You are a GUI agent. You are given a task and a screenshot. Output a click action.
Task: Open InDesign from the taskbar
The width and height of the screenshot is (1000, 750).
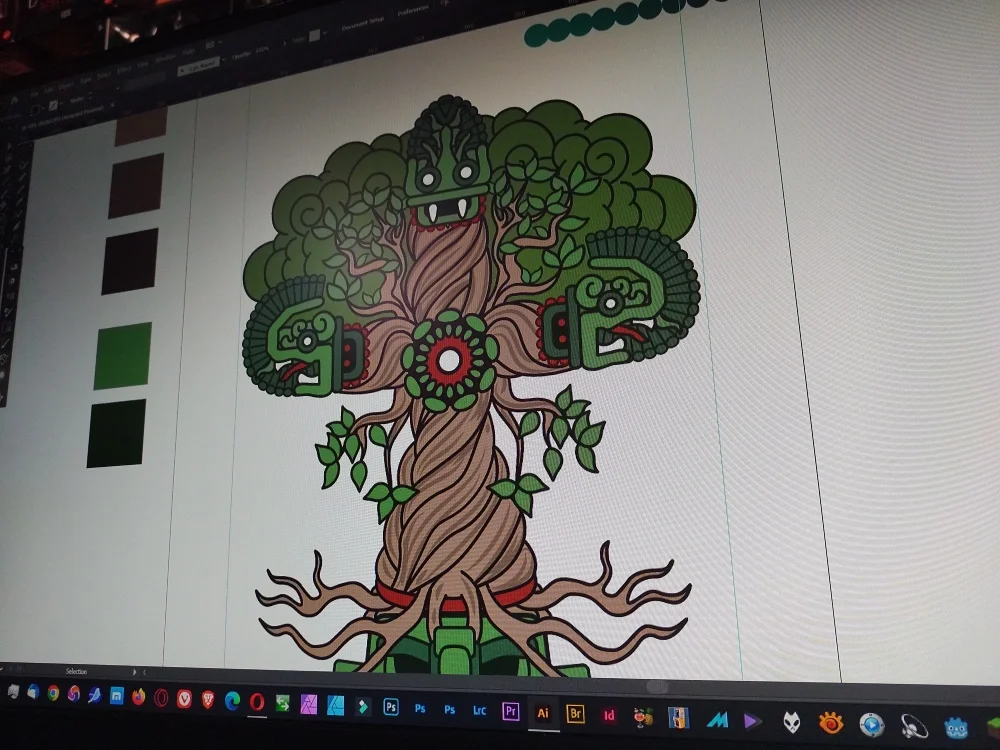pyautogui.click(x=609, y=716)
